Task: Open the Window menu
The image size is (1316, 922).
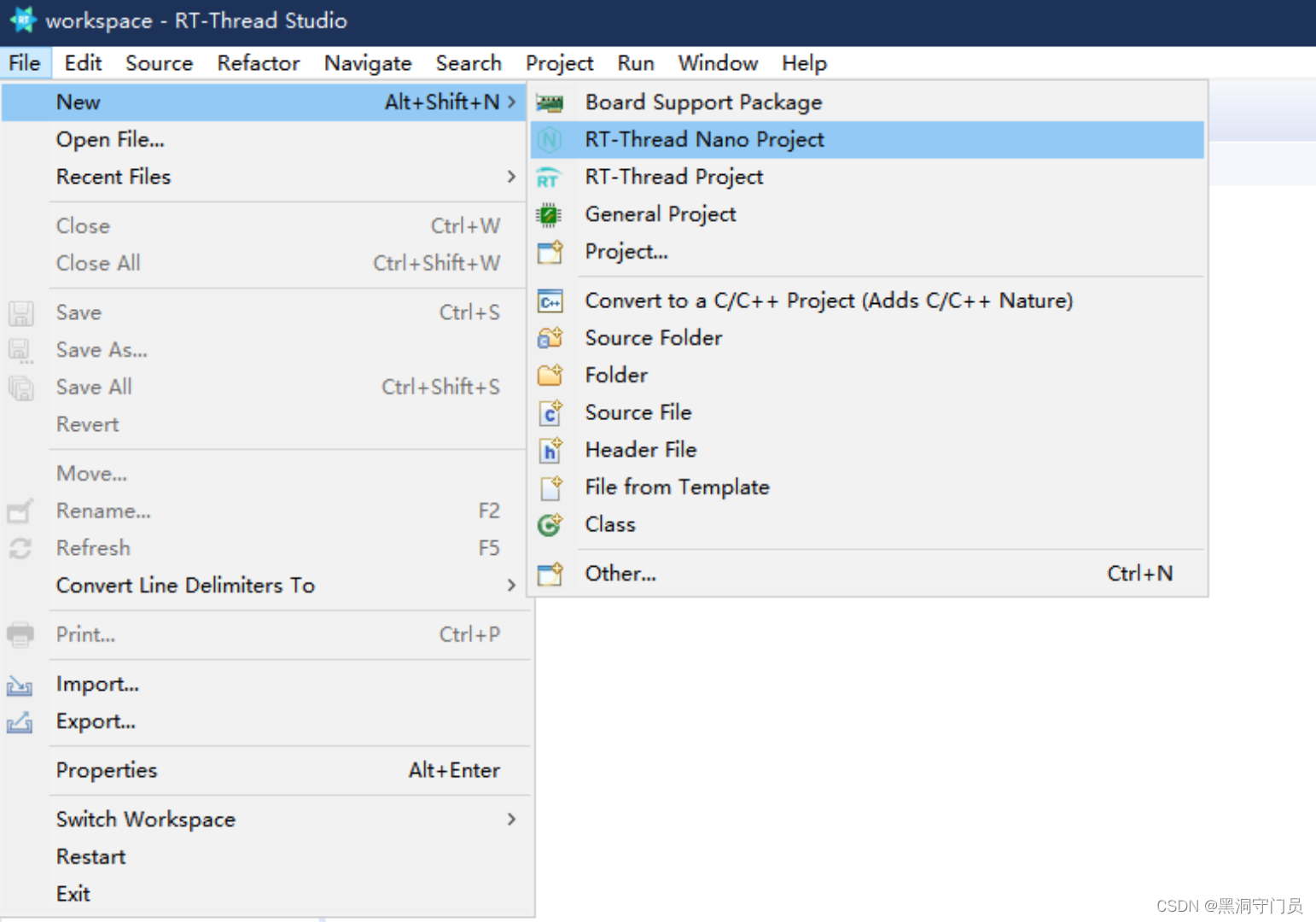Action: click(718, 63)
